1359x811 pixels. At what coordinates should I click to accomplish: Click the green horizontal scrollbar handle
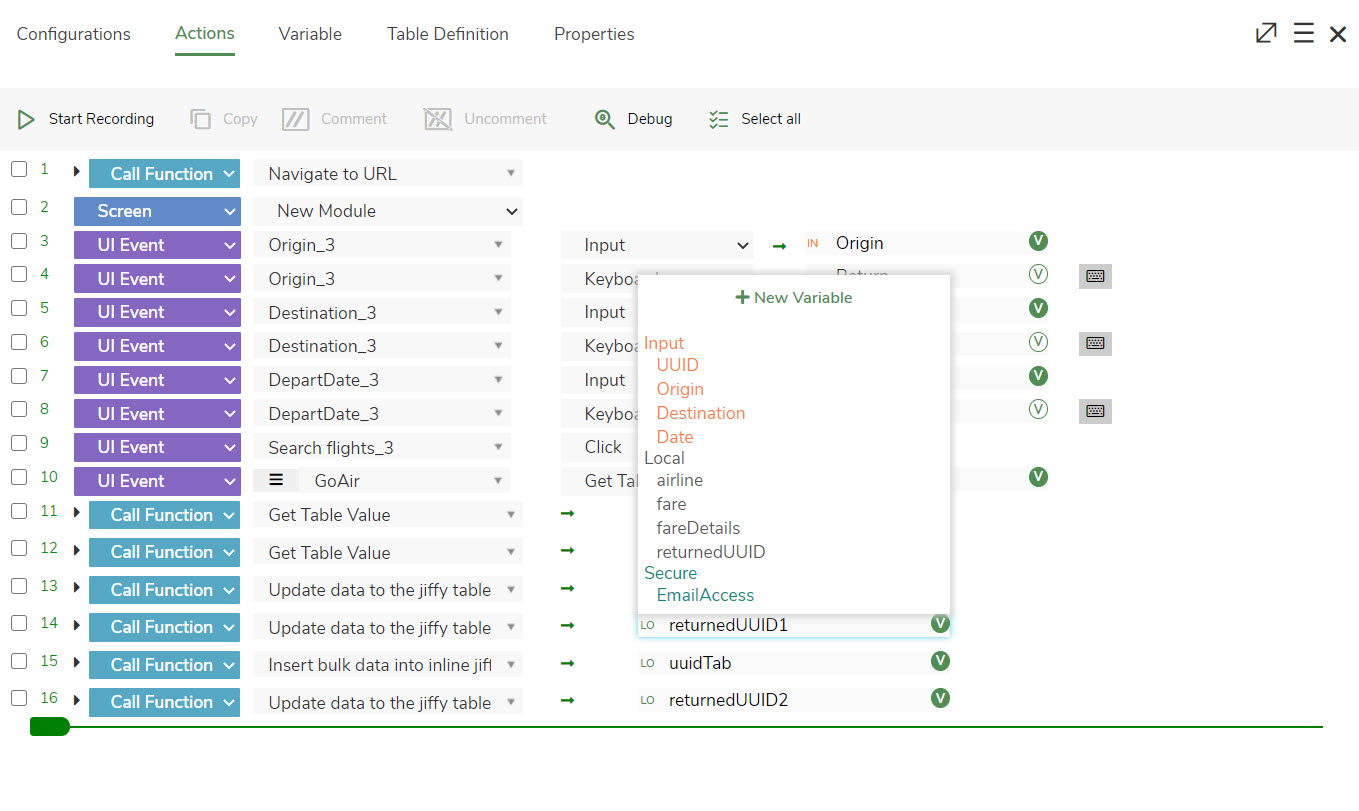(x=50, y=726)
